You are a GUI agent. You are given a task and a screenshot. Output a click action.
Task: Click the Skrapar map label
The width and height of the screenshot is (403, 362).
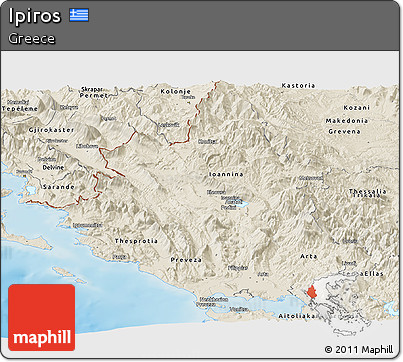coord(92,90)
